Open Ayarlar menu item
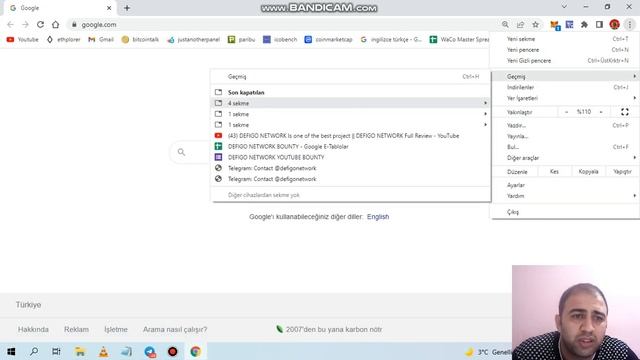640x360 pixels. point(566,185)
